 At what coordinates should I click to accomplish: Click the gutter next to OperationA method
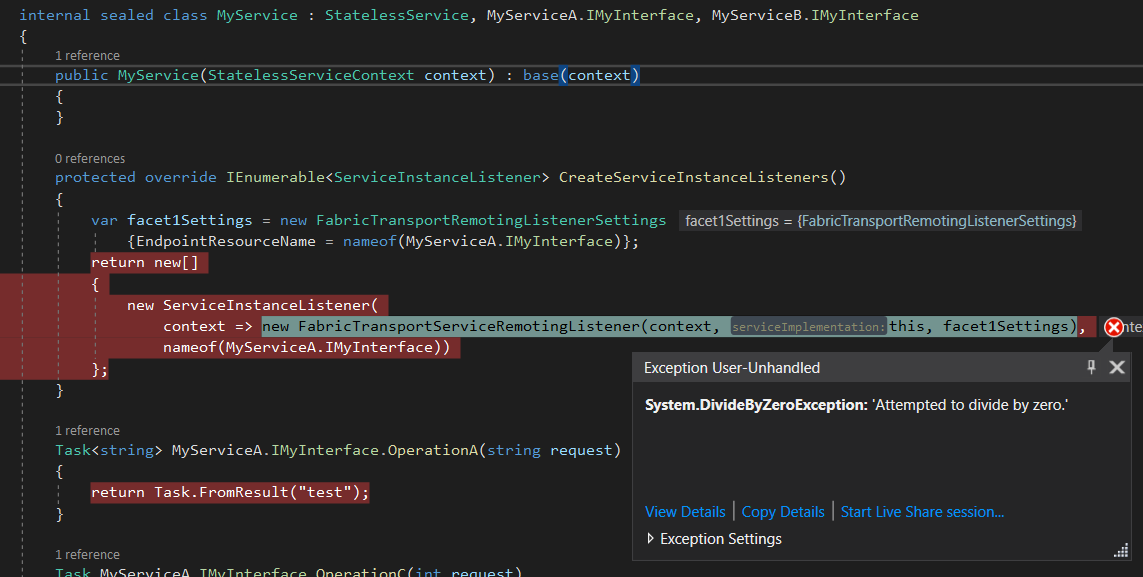pos(10,449)
